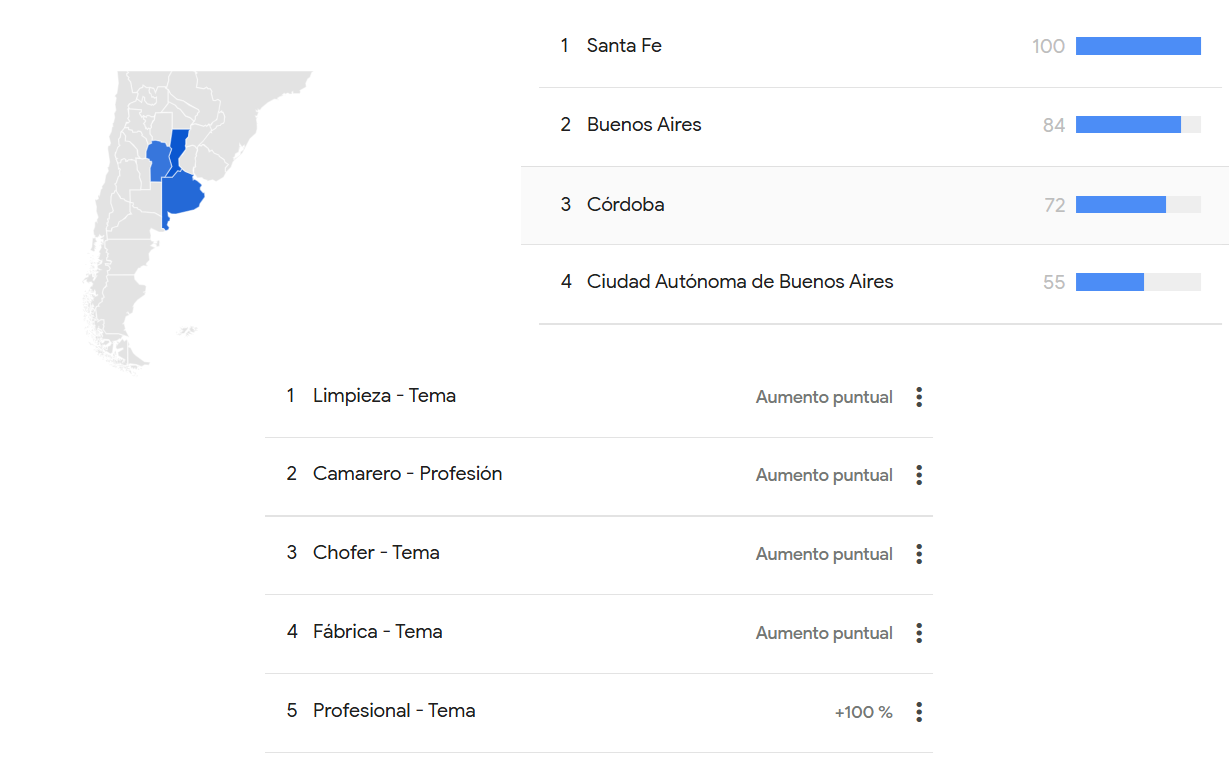Click Limpieza - Tema related topic
This screenshot has width=1229, height=758.
pyautogui.click(x=384, y=396)
